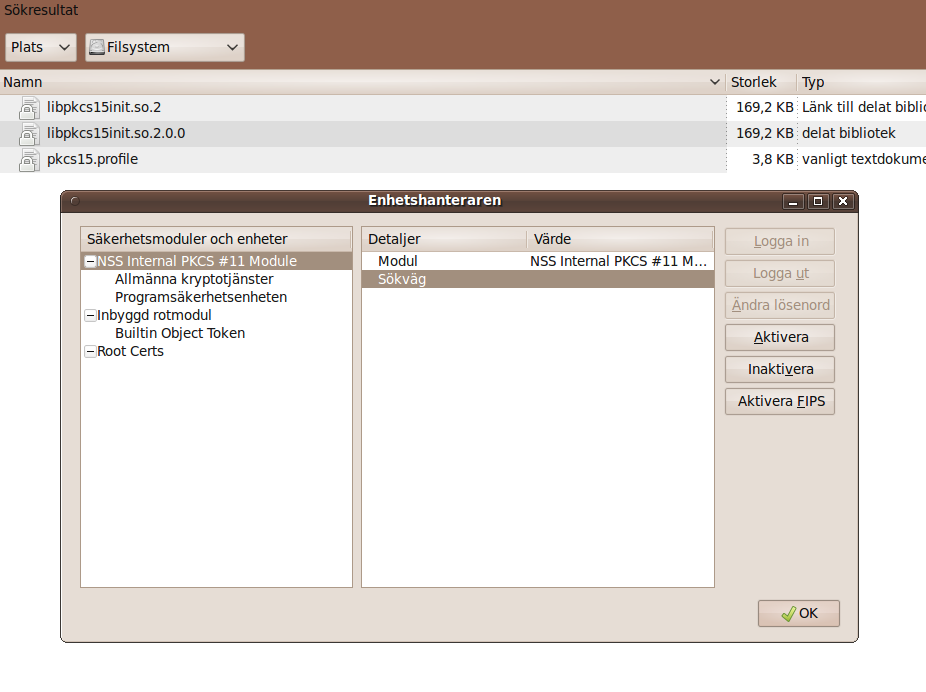Click the Sökresultat heading text
This screenshot has height=692, width=926.
coord(41,10)
